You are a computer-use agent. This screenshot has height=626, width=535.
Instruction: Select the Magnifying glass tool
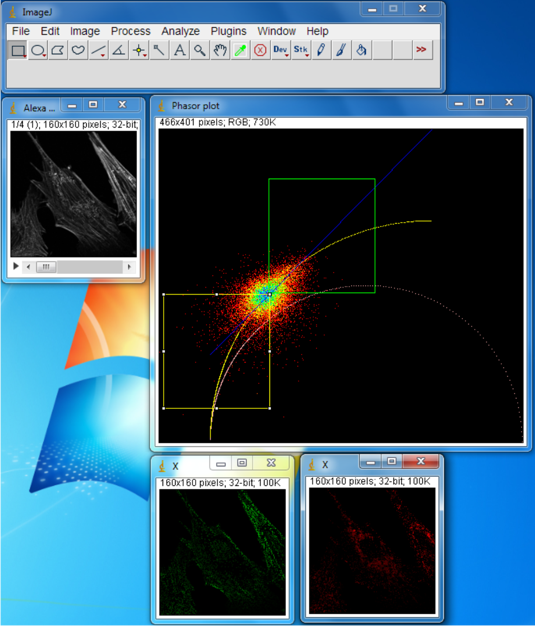pos(199,50)
